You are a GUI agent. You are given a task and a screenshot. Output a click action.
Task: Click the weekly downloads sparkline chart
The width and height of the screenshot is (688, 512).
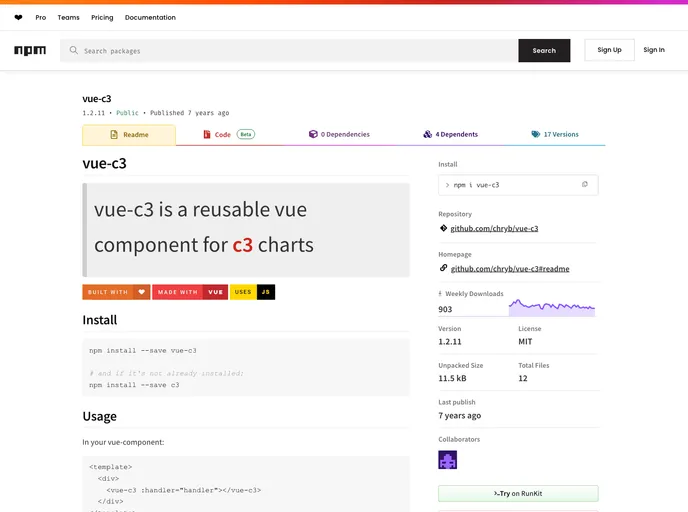click(x=552, y=307)
